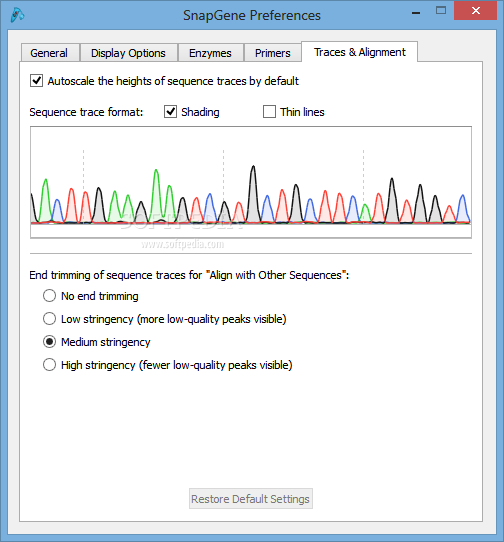Go to the Enzymes tab

[x=211, y=53]
